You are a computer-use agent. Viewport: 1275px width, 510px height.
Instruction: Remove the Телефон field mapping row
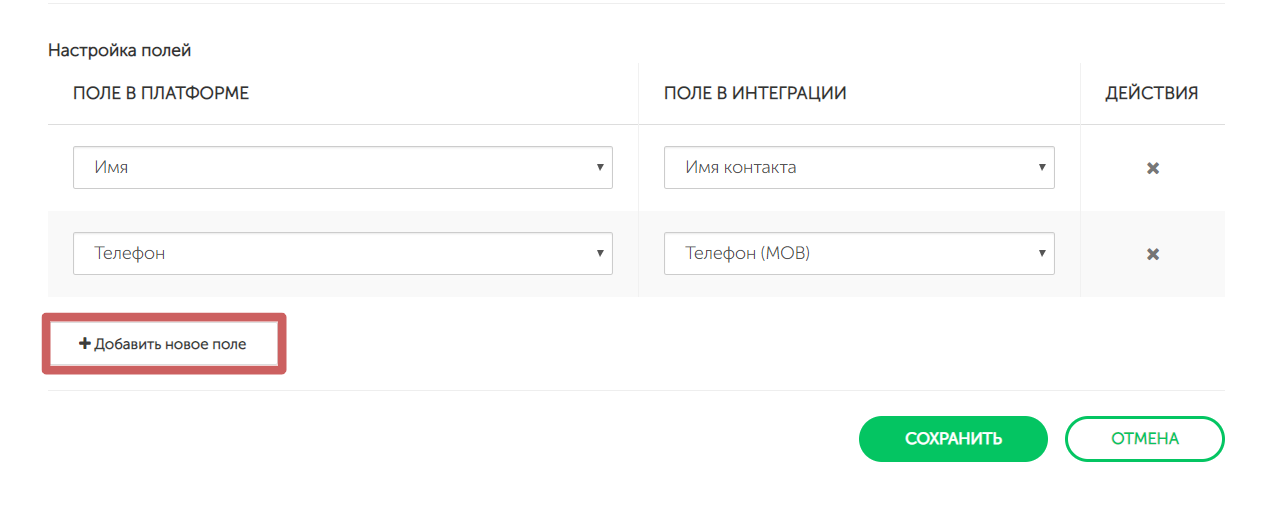tap(1152, 254)
